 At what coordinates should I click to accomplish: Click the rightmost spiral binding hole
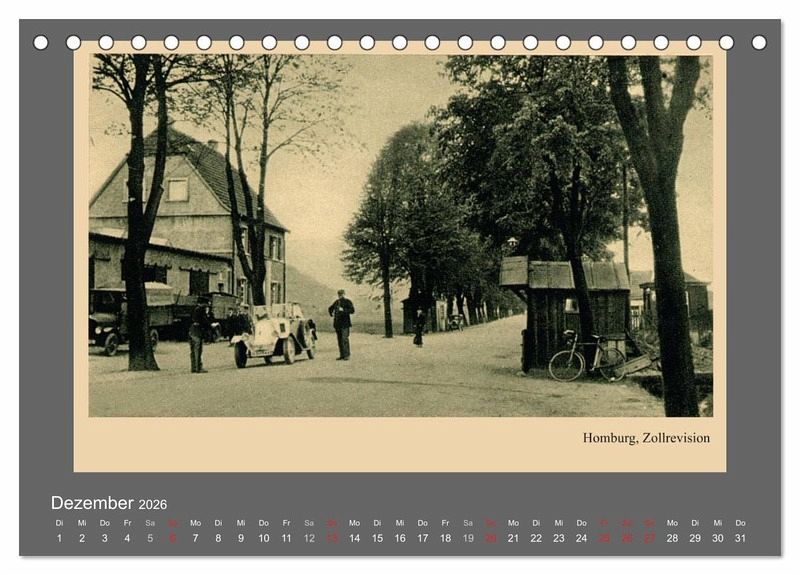759,42
